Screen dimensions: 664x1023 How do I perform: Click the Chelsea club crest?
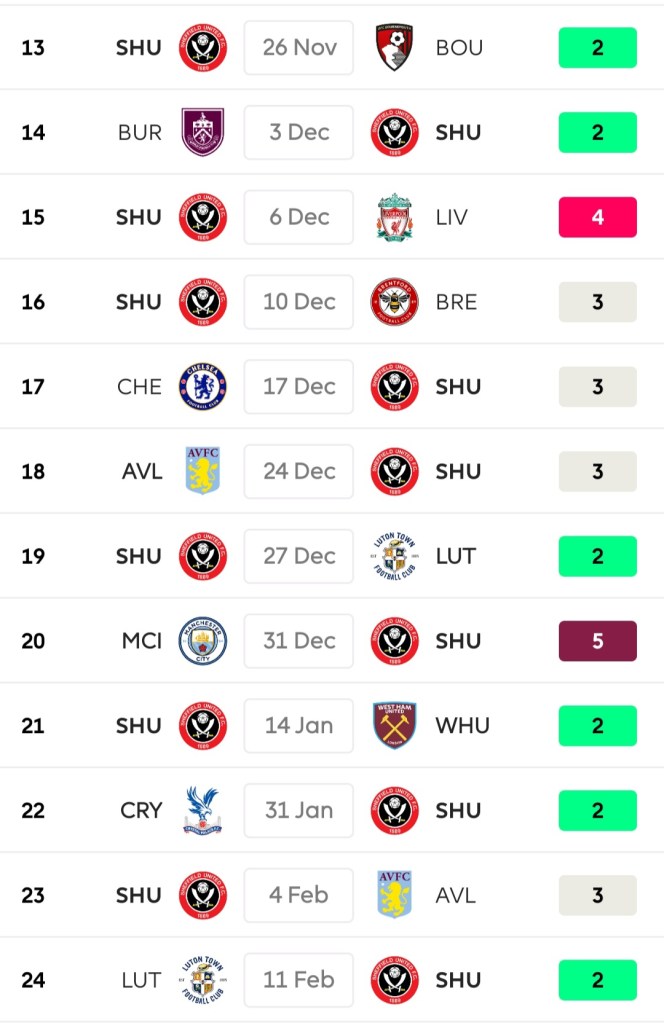(x=203, y=386)
